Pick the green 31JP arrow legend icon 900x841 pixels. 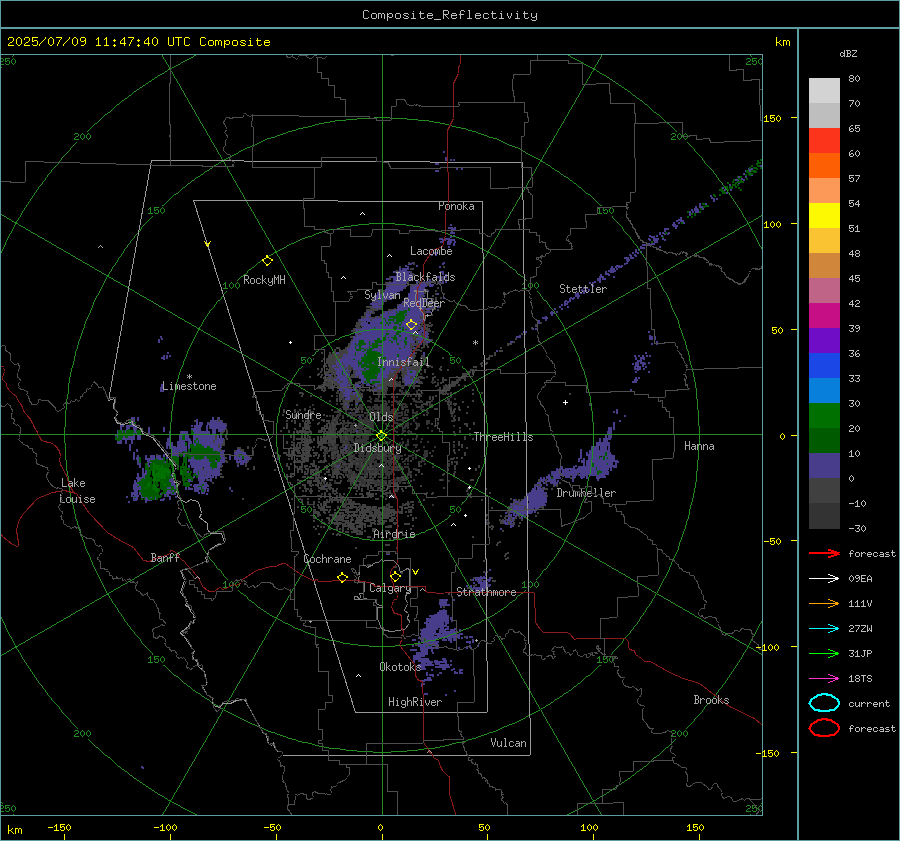pos(824,653)
